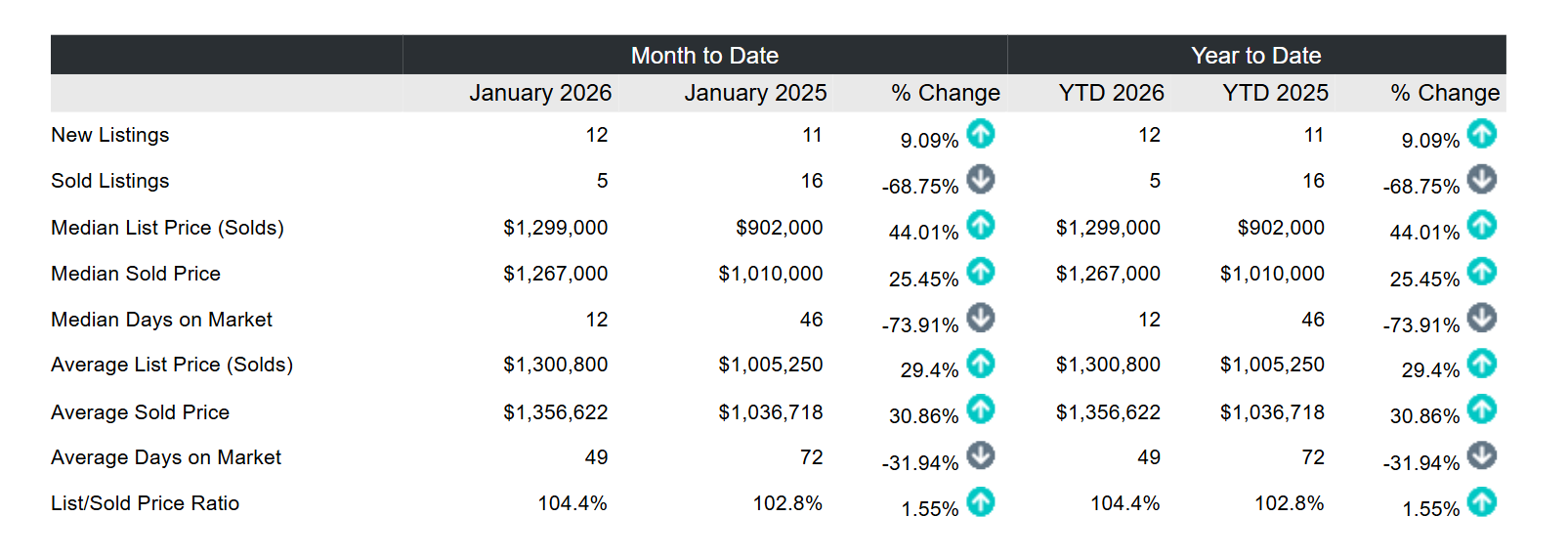
Task: Click the $1,356,622 January 2026 average sold value
Action: (555, 412)
